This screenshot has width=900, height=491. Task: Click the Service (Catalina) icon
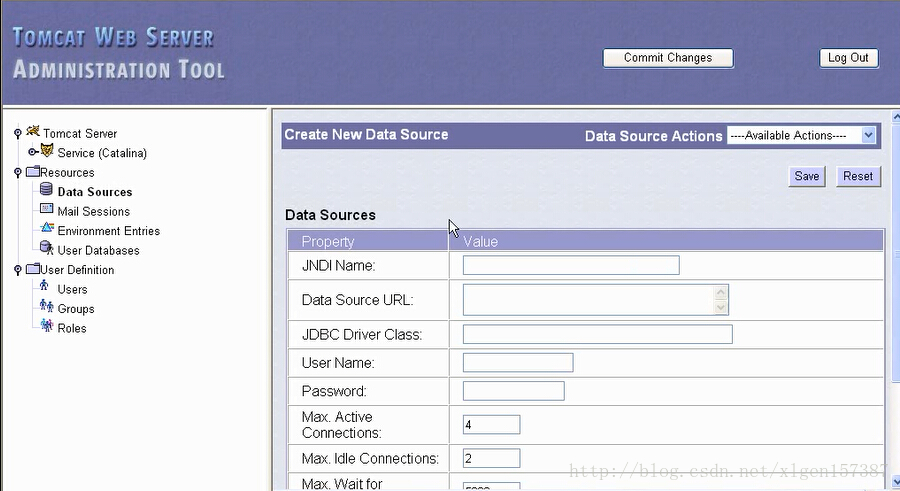[x=47, y=151]
